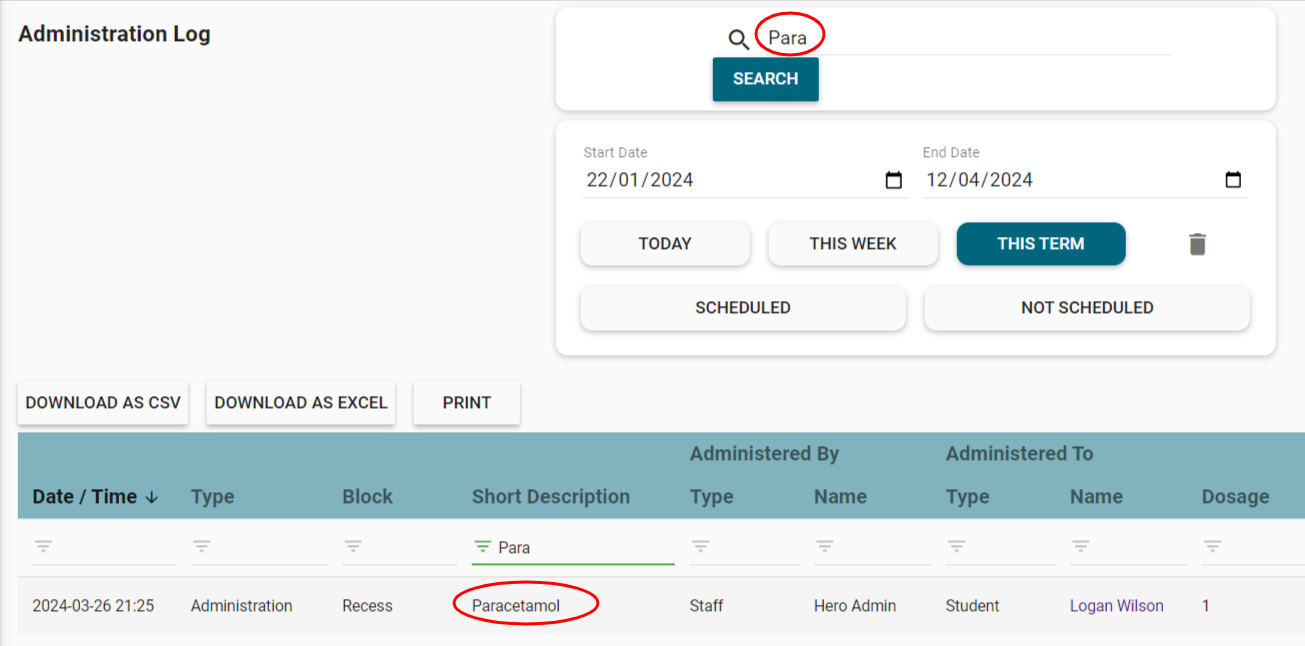This screenshot has width=1305, height=646.
Task: Open the Start Date calendar picker icon
Action: pos(893,181)
